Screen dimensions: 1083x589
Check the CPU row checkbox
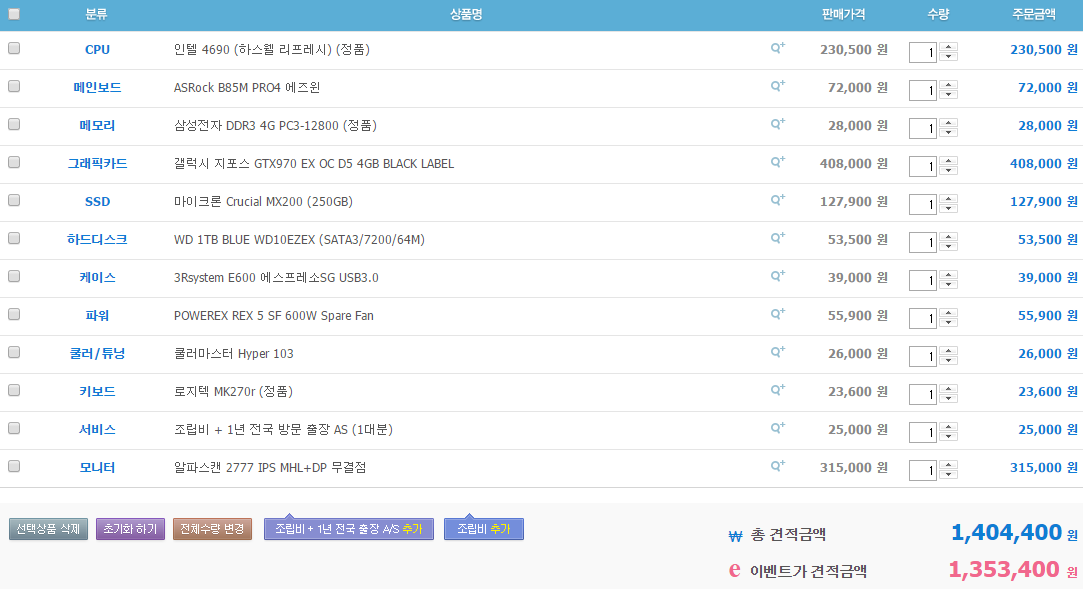click(14, 48)
